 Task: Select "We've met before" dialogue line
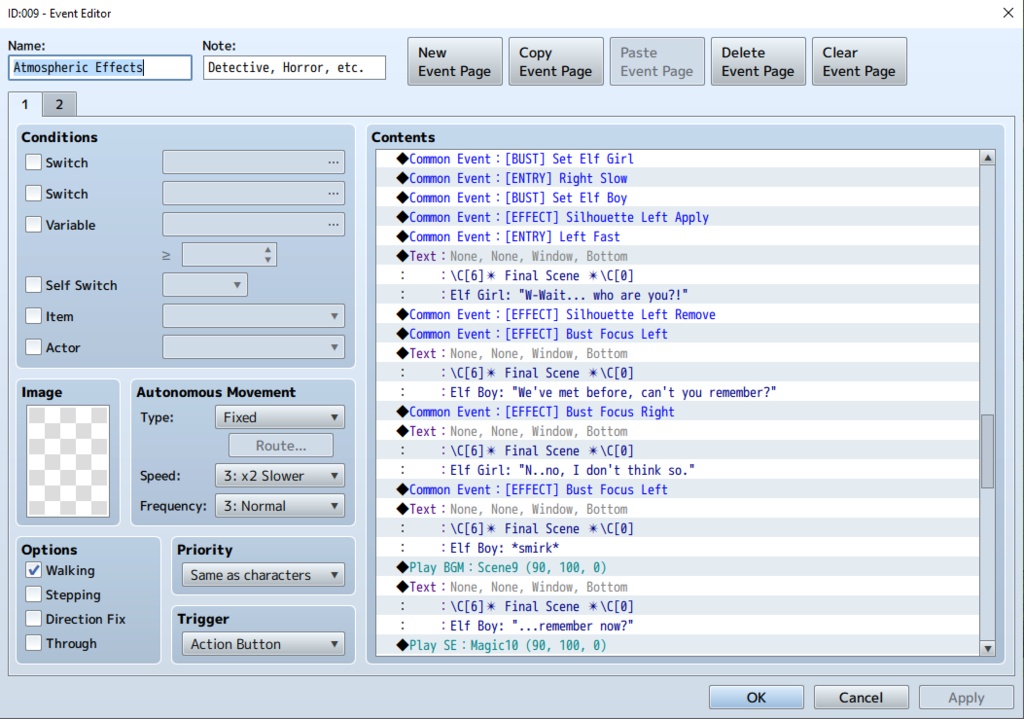click(x=677, y=392)
